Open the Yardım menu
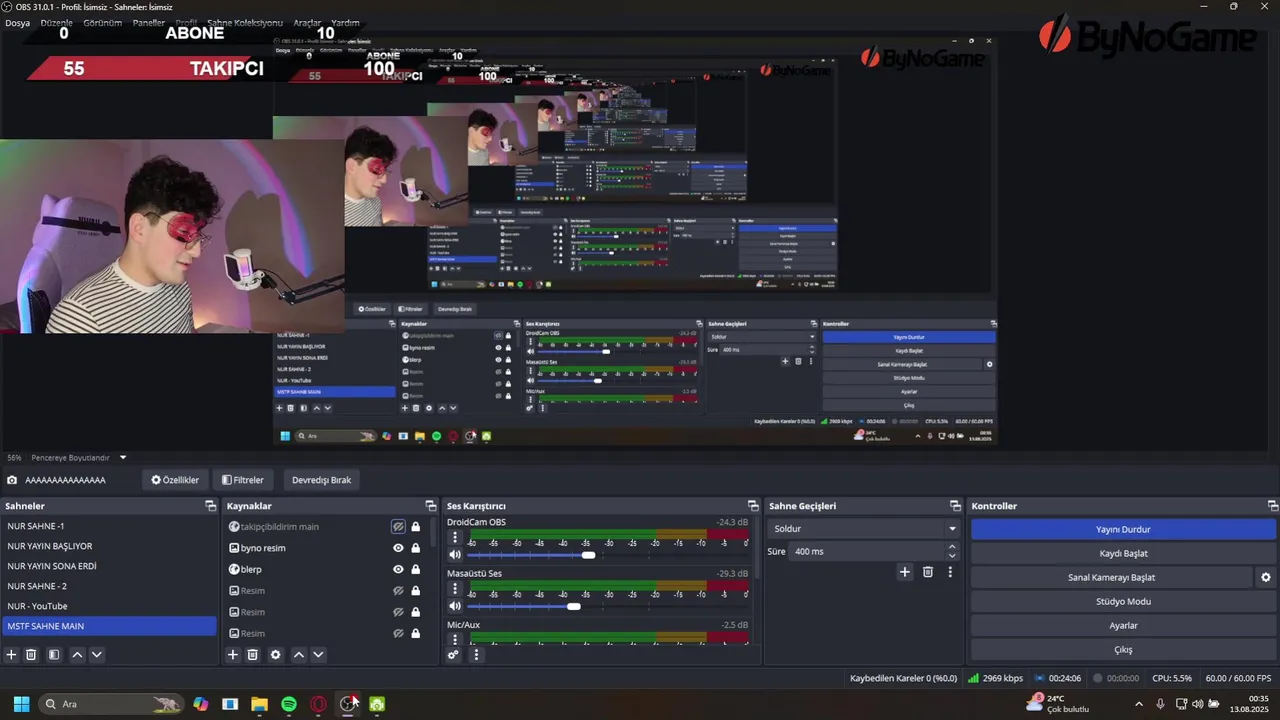Viewport: 1280px width, 720px height. (345, 22)
